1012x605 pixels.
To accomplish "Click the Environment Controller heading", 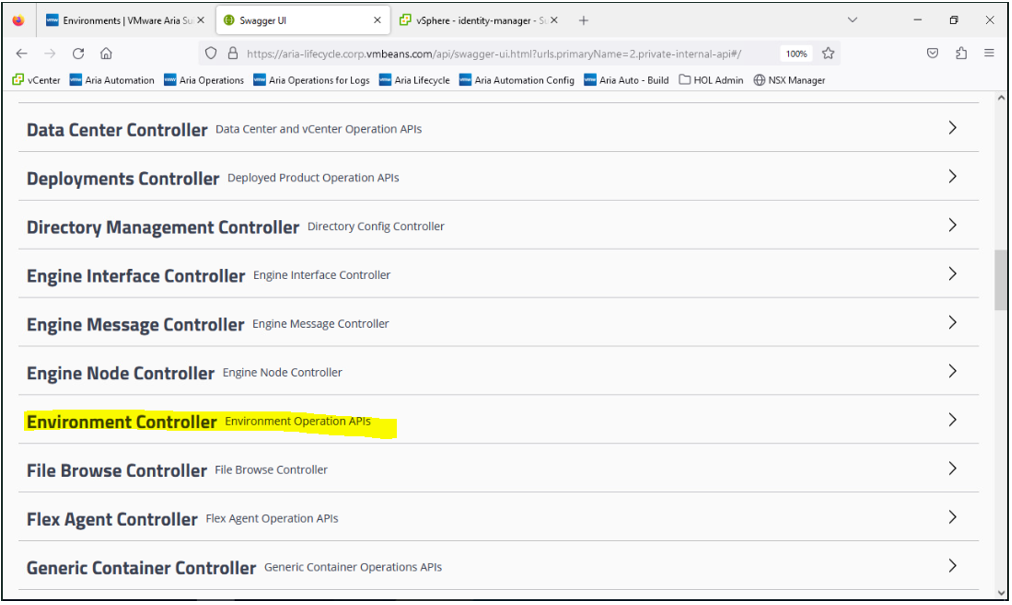I will pos(121,422).
